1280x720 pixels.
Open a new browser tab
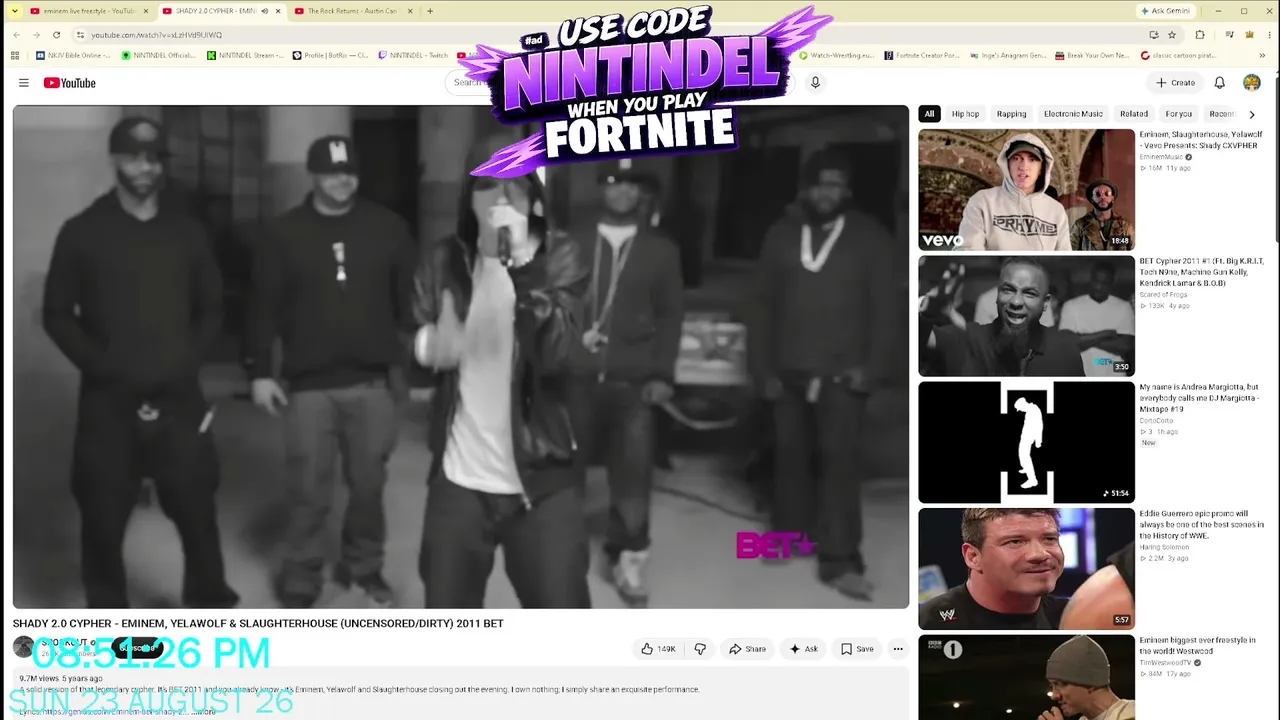click(430, 11)
